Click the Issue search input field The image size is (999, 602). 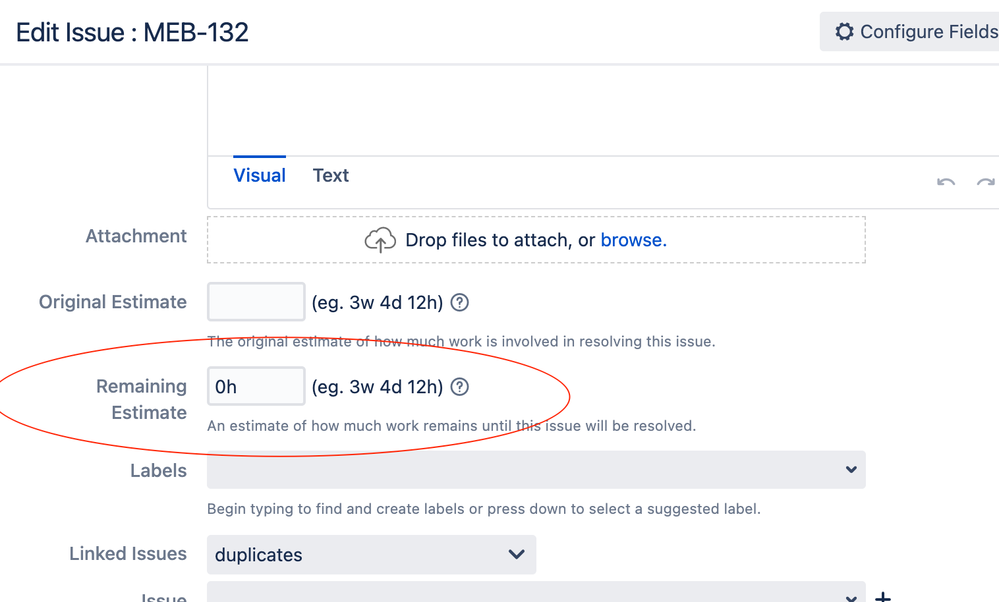click(536, 592)
